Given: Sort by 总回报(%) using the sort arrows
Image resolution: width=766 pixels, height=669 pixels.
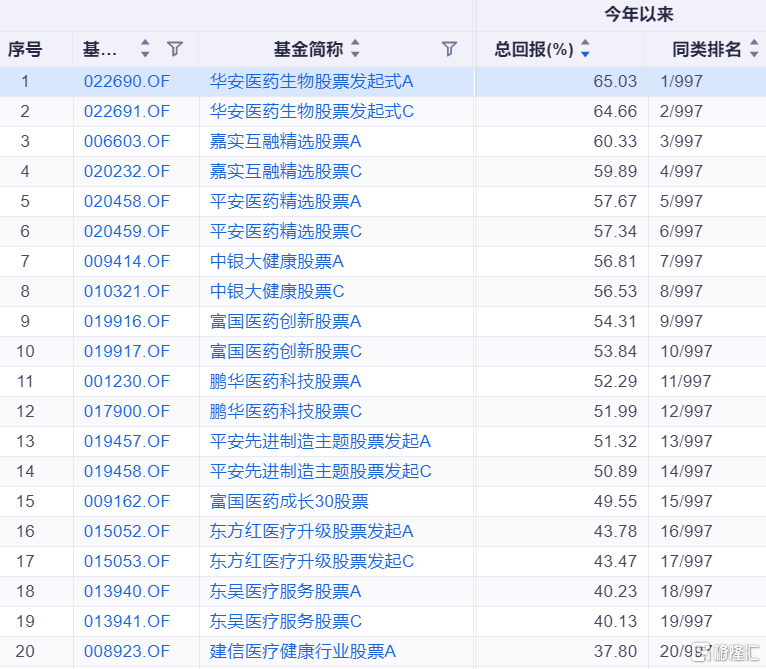Looking at the screenshot, I should tap(585, 49).
